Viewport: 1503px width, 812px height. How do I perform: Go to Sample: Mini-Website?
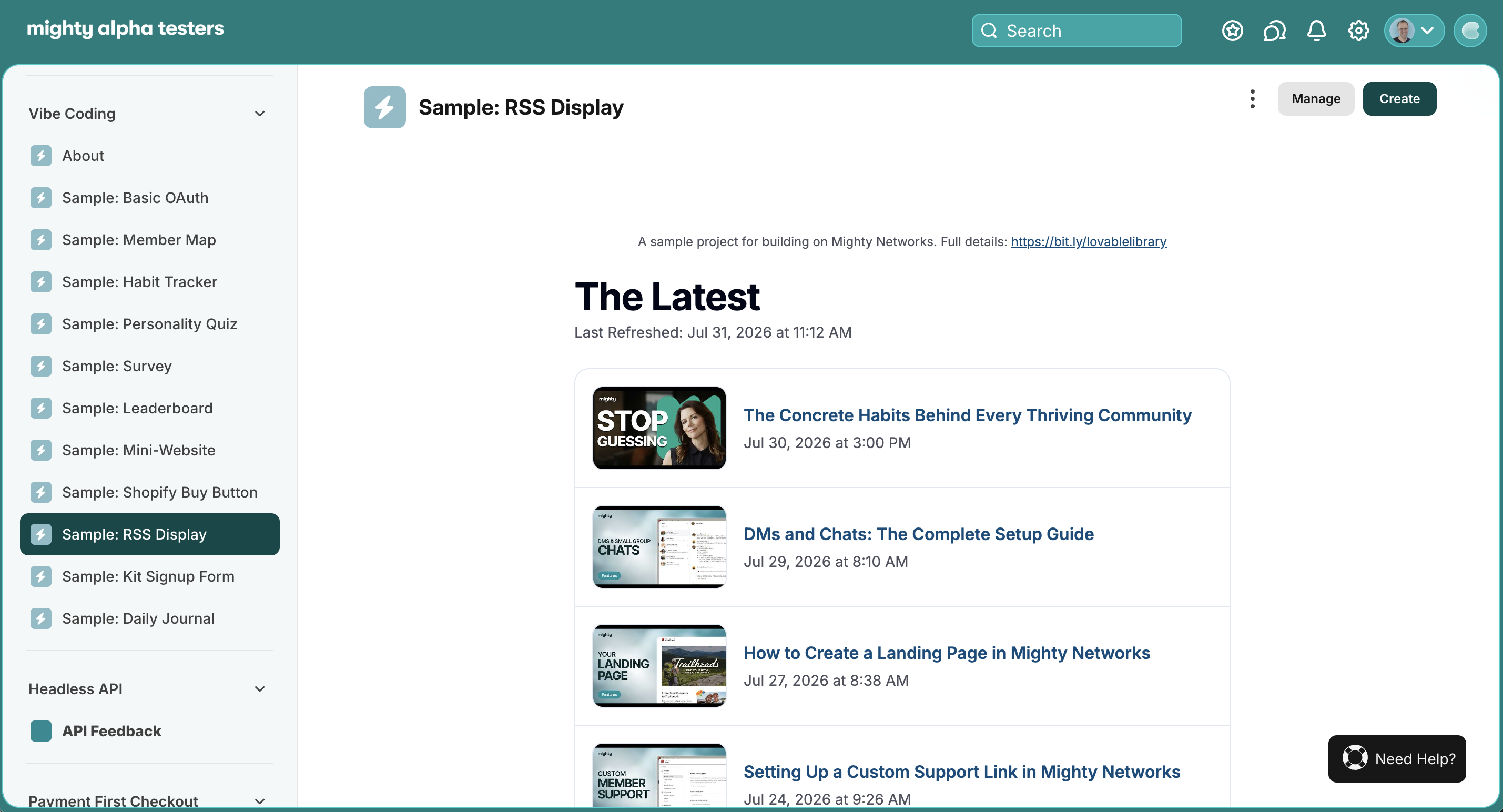click(150, 450)
